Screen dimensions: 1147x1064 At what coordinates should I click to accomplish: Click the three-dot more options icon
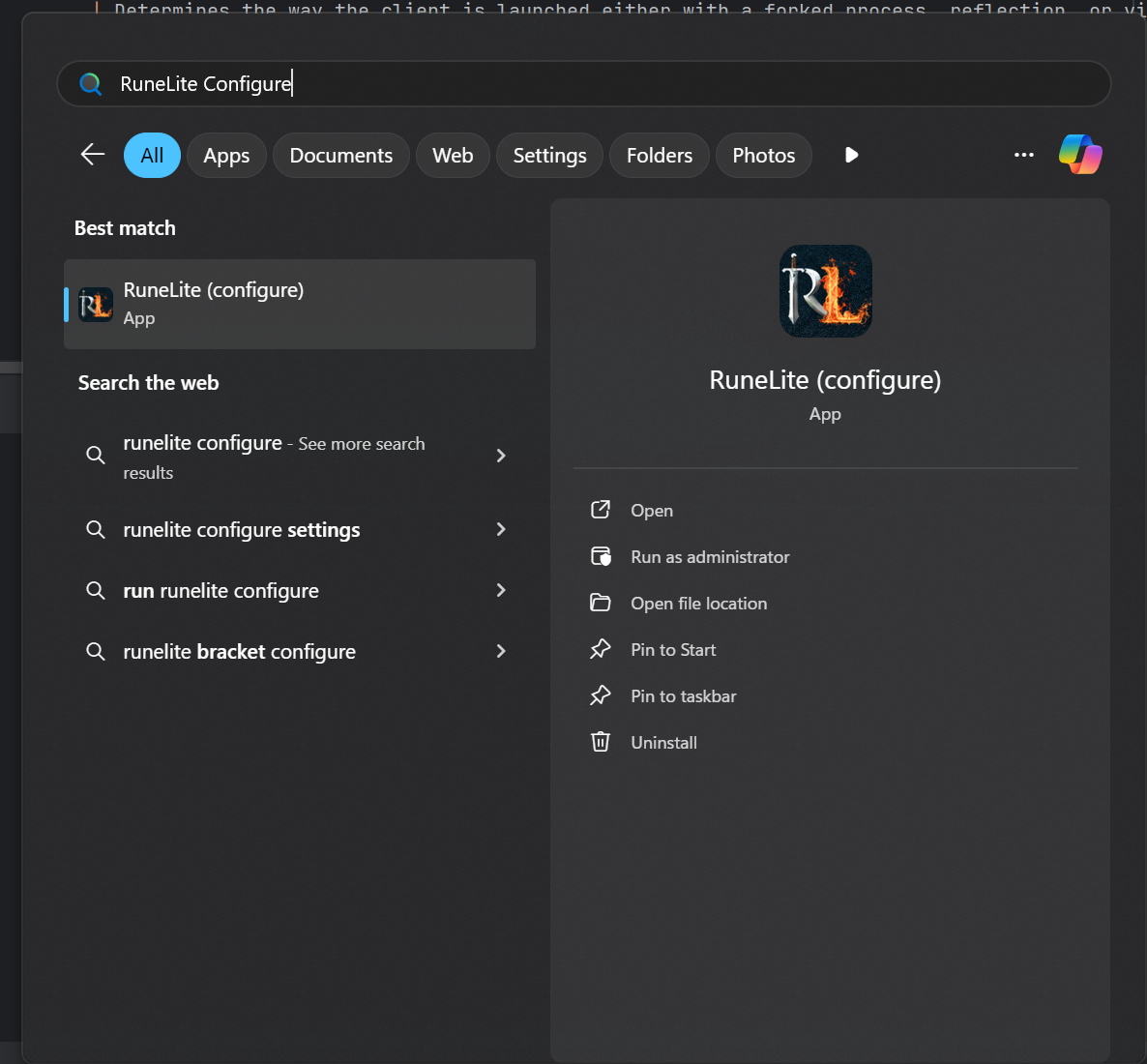coord(1023,155)
